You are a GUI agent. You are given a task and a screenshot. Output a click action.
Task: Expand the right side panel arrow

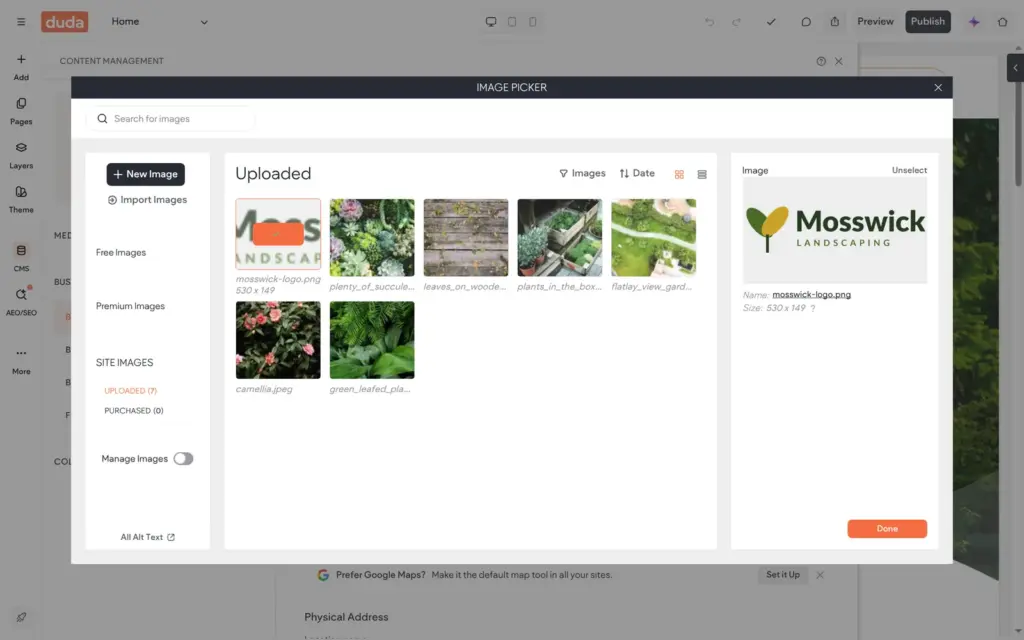(1015, 68)
